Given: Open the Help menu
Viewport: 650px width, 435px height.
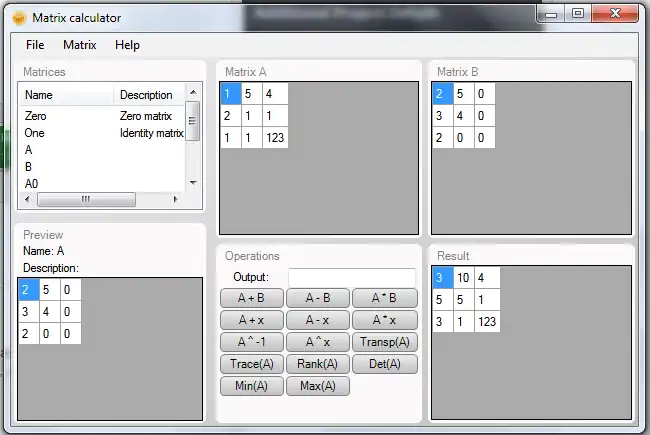Looking at the screenshot, I should [x=127, y=45].
